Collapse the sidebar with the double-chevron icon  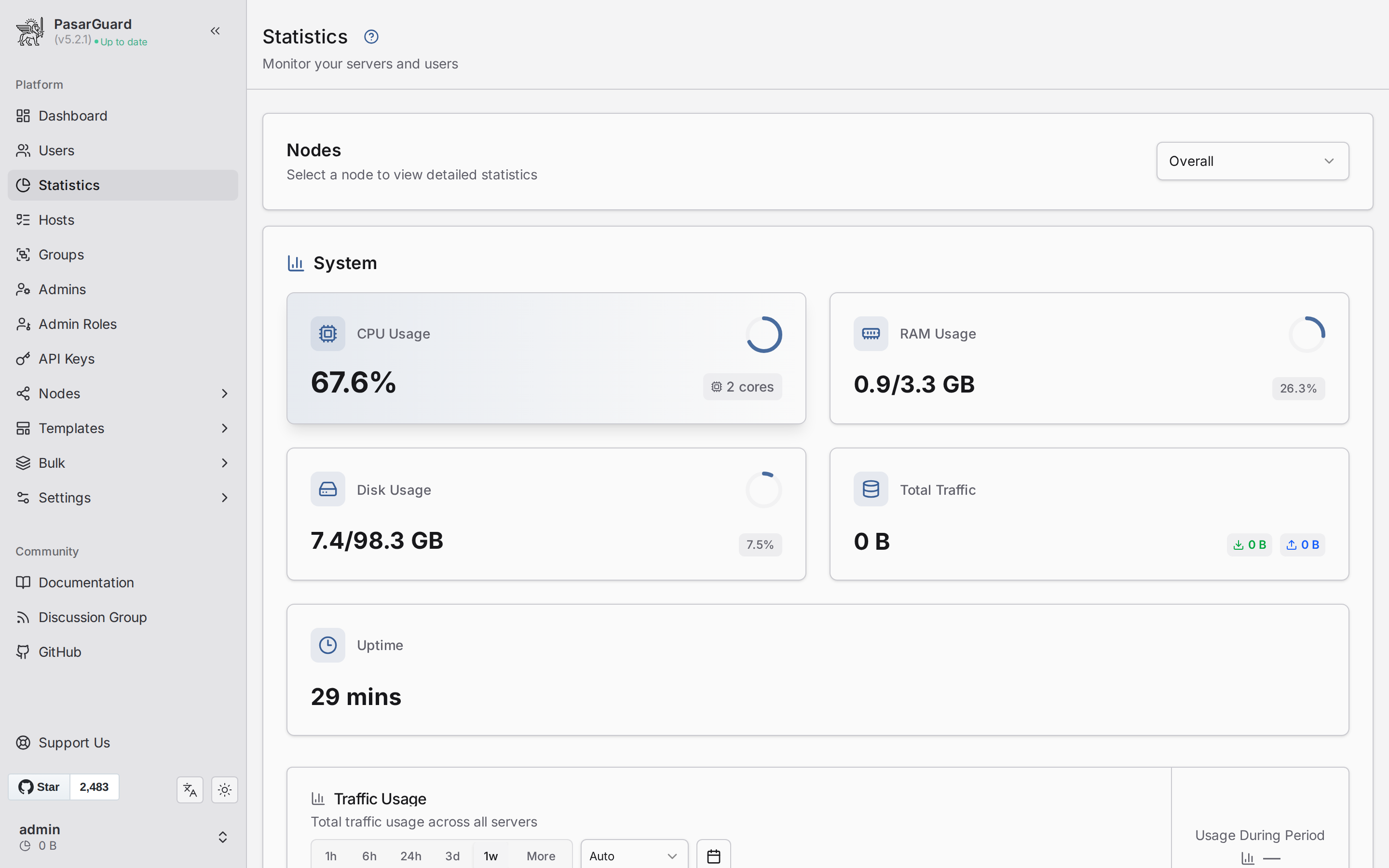[x=215, y=31]
